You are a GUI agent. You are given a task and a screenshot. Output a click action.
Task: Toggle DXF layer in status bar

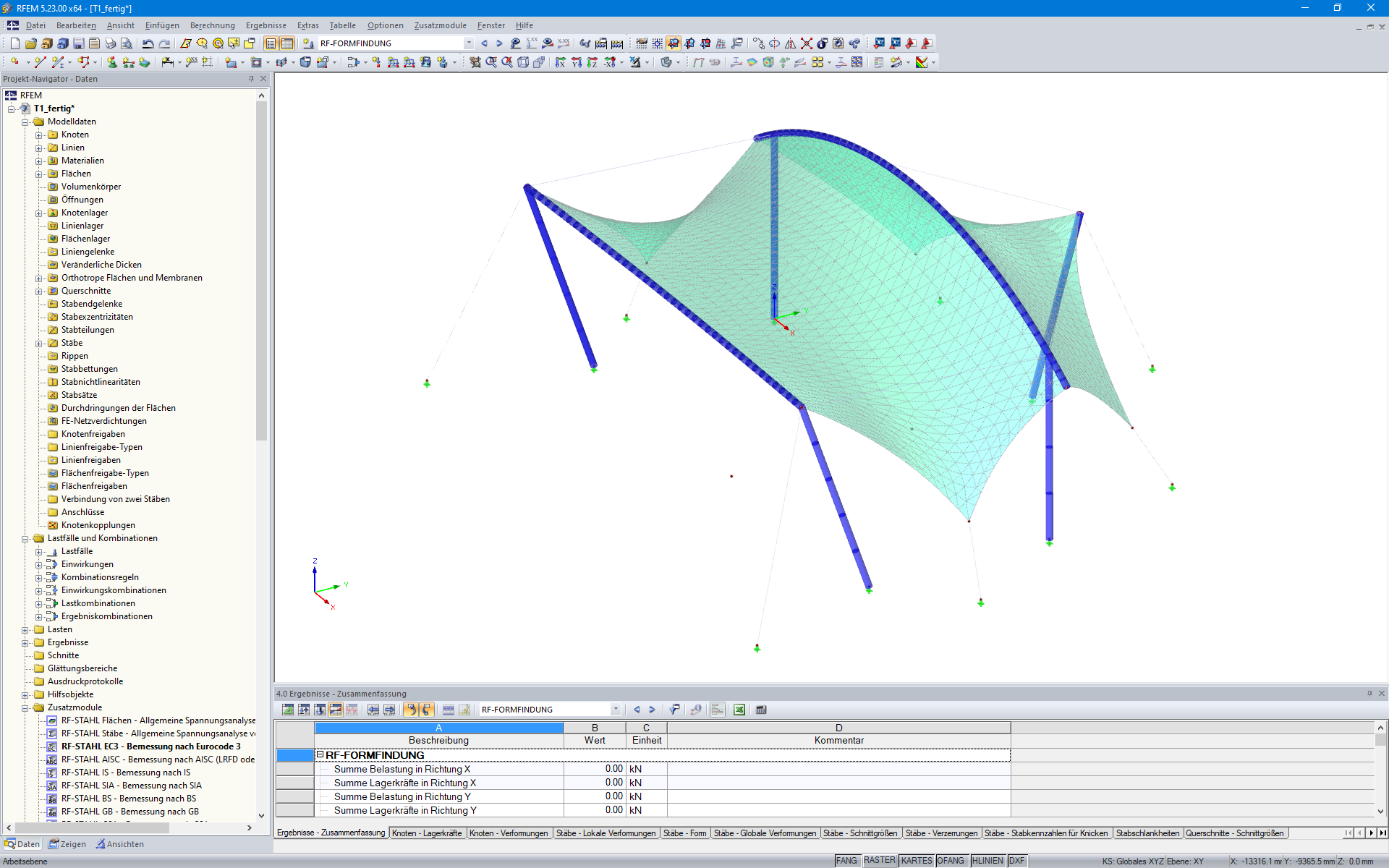1017,861
